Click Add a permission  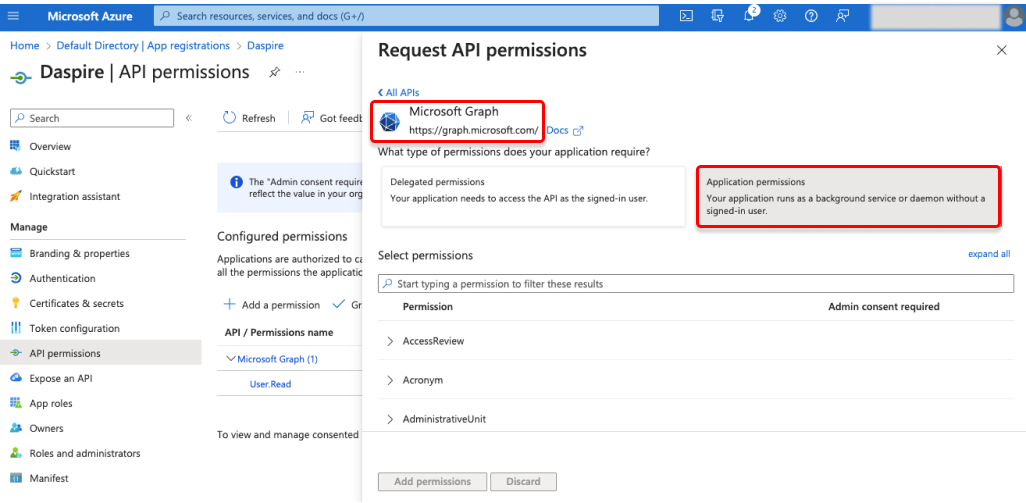tap(272, 305)
